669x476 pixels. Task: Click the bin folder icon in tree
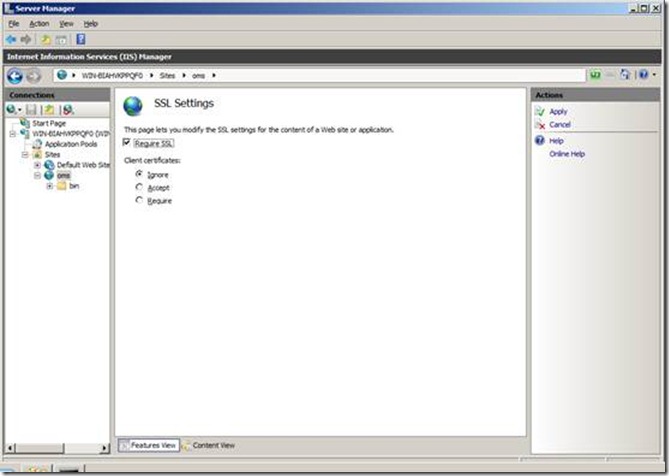coord(62,186)
